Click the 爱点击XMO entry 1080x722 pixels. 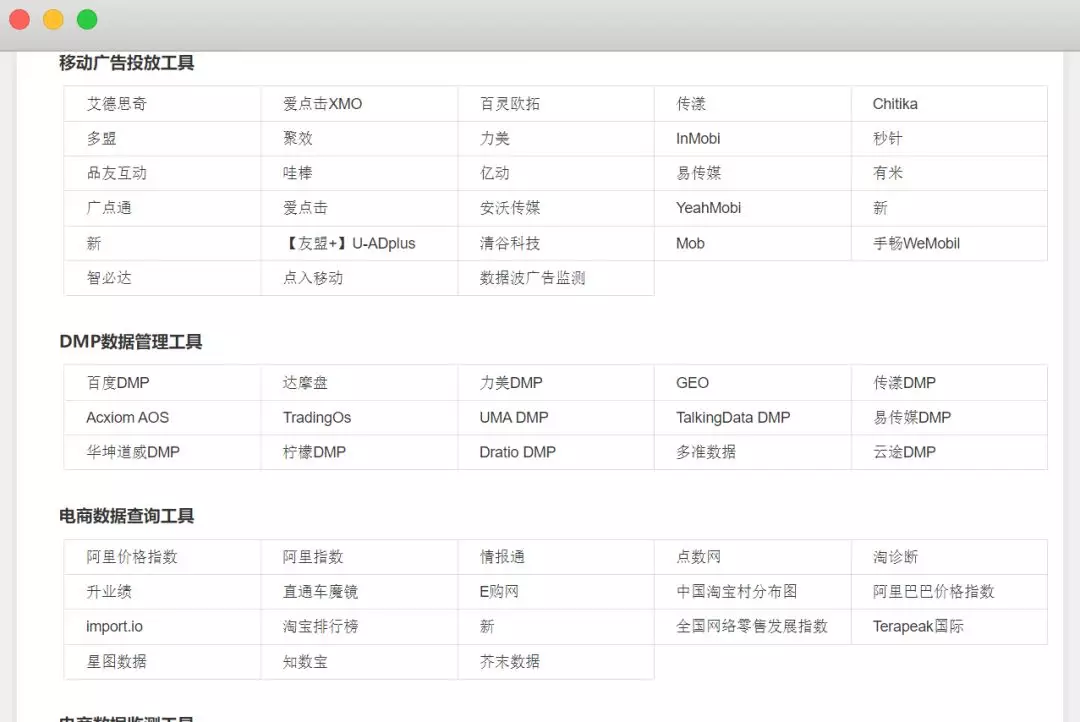[x=322, y=104]
